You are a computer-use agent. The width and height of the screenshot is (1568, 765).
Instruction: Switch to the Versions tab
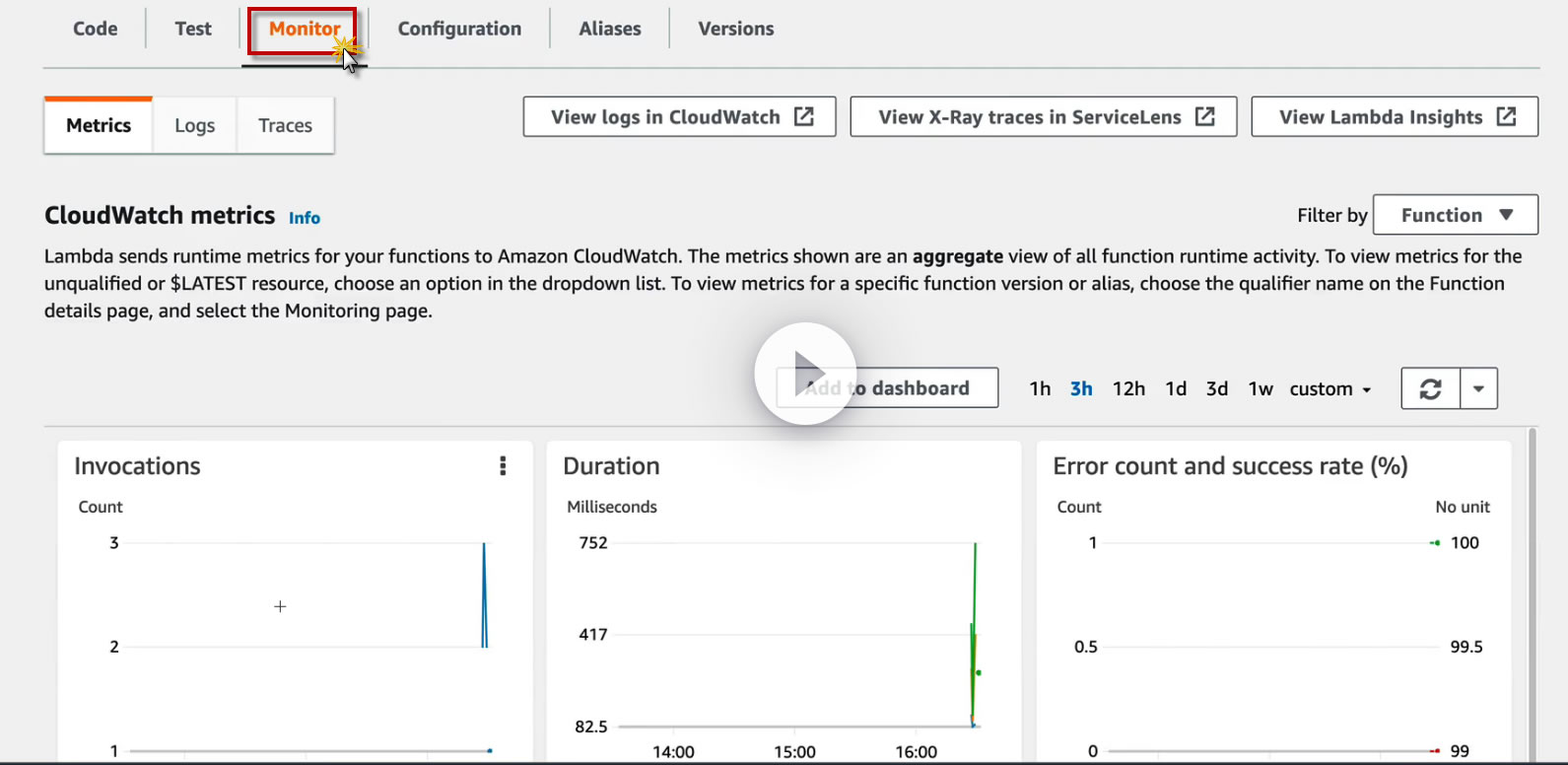735,29
